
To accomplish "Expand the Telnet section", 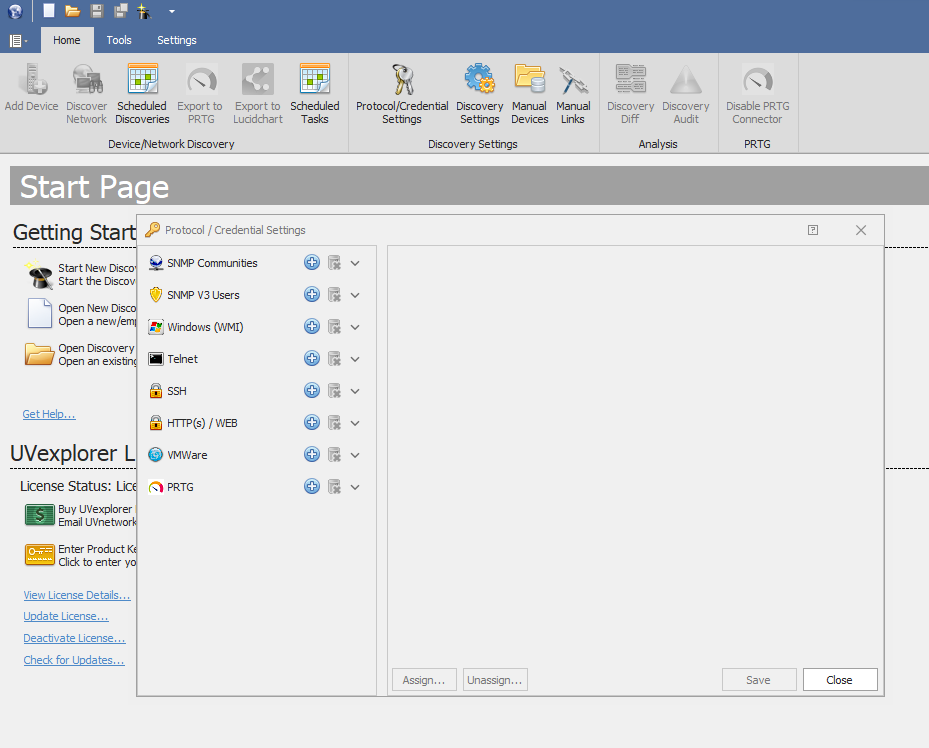I will point(355,359).
